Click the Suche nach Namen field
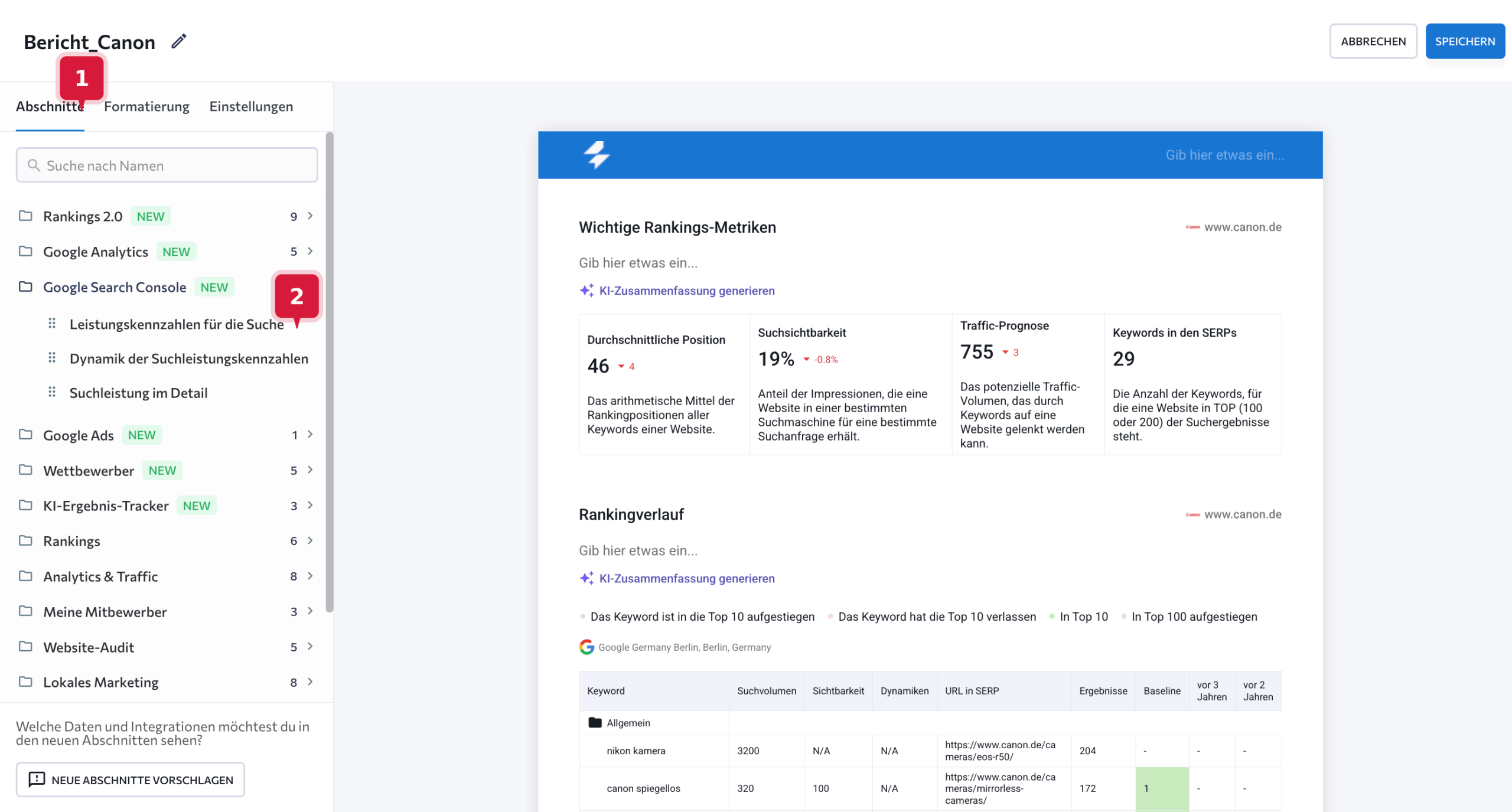This screenshot has height=812, width=1512. (167, 165)
